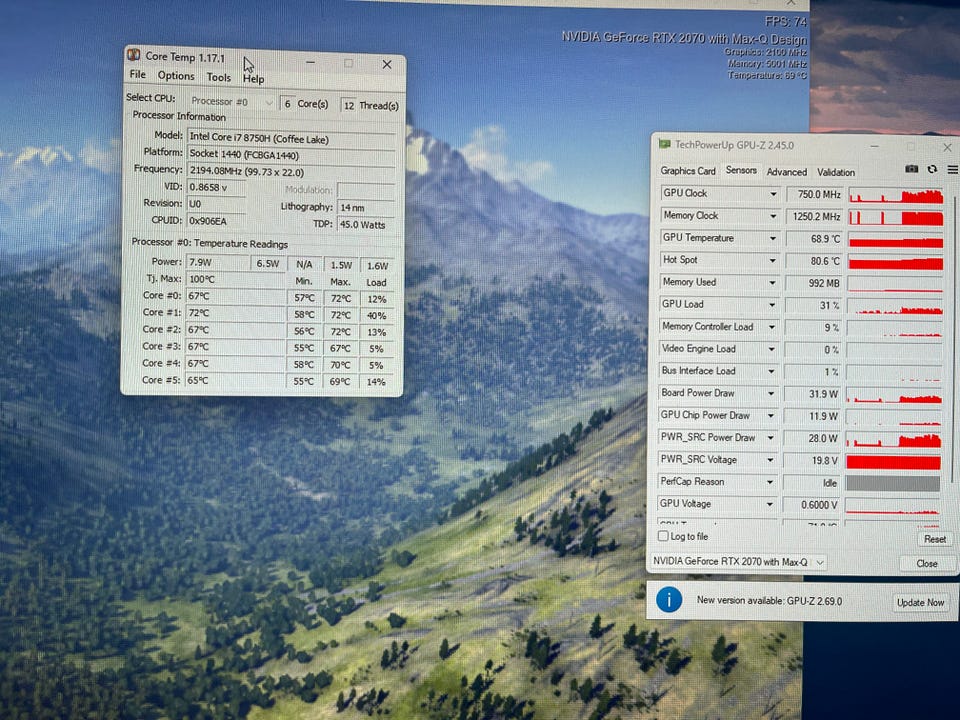This screenshot has width=960, height=720.
Task: Click the Tj. Max value 100°C
Action: [x=235, y=279]
